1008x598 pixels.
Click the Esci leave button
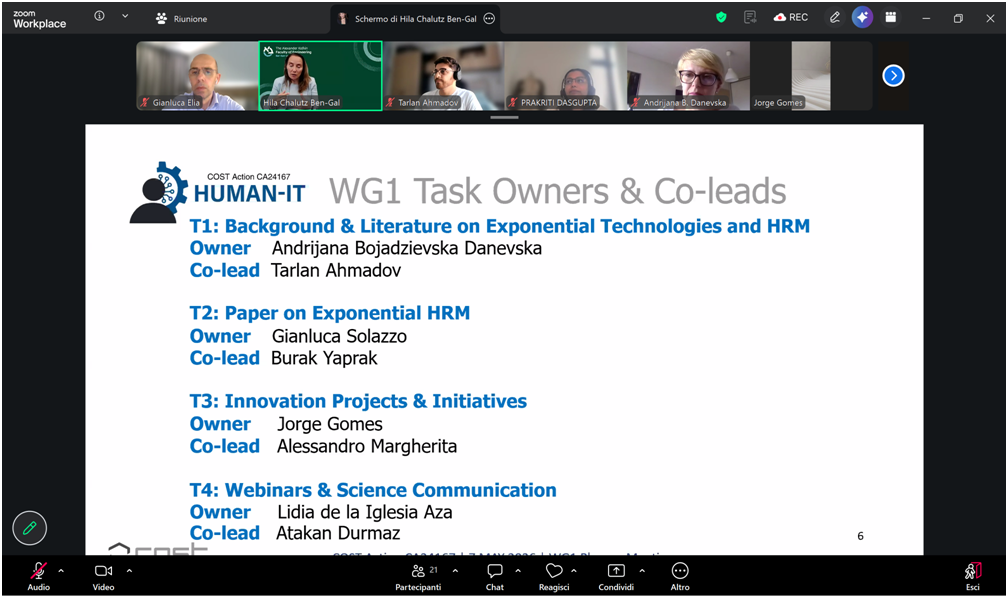[x=973, y=577]
